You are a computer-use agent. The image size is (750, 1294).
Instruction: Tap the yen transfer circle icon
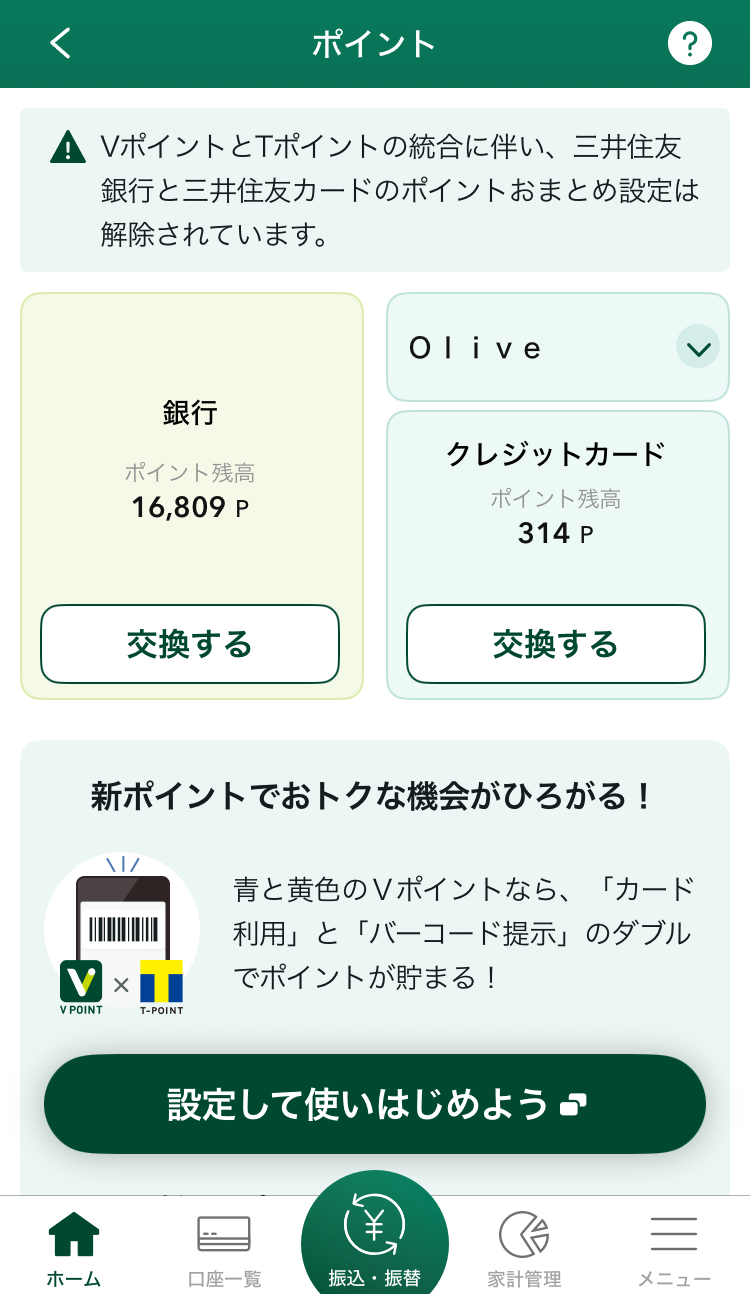click(374, 1224)
